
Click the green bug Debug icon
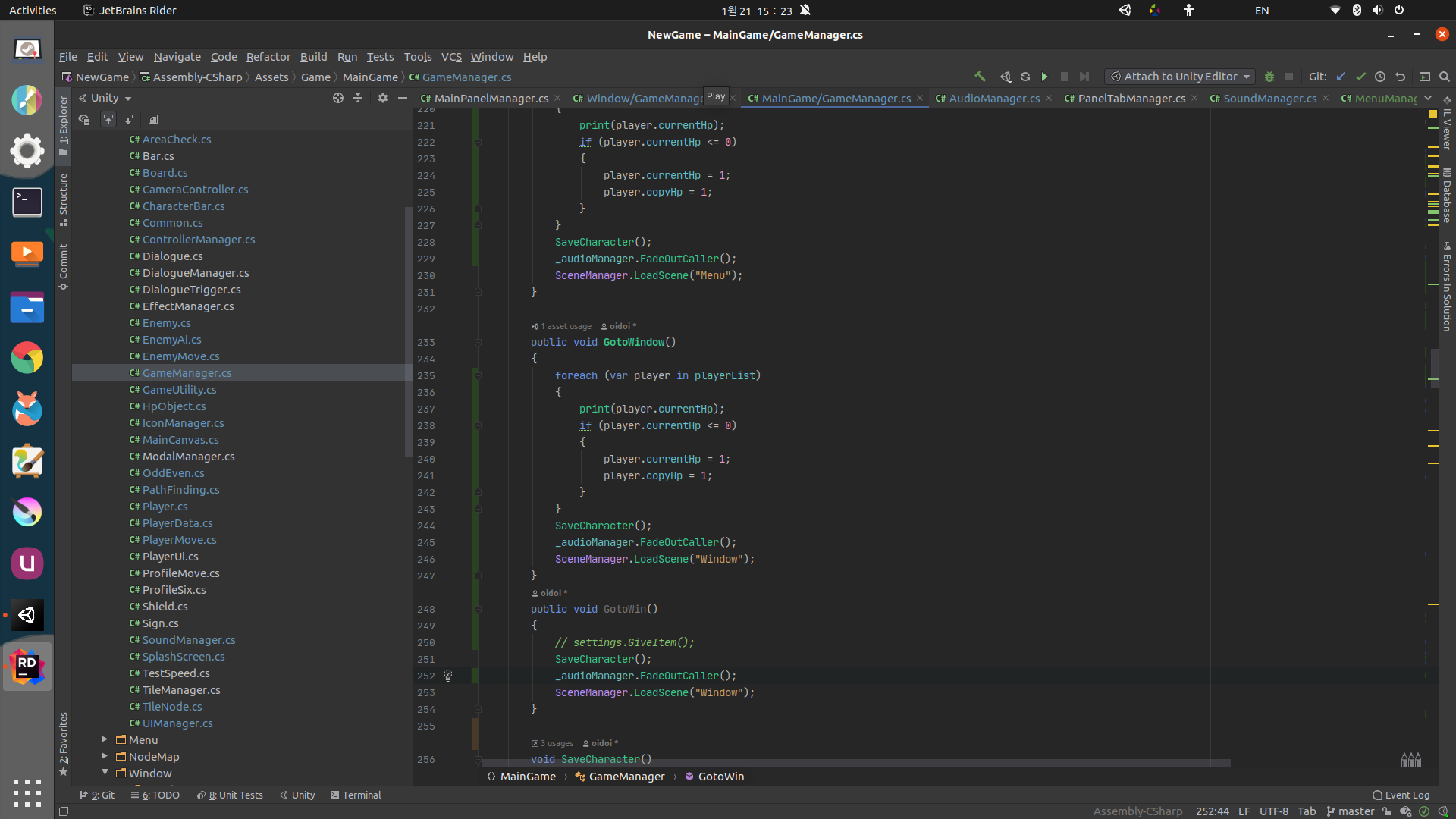(x=1269, y=77)
